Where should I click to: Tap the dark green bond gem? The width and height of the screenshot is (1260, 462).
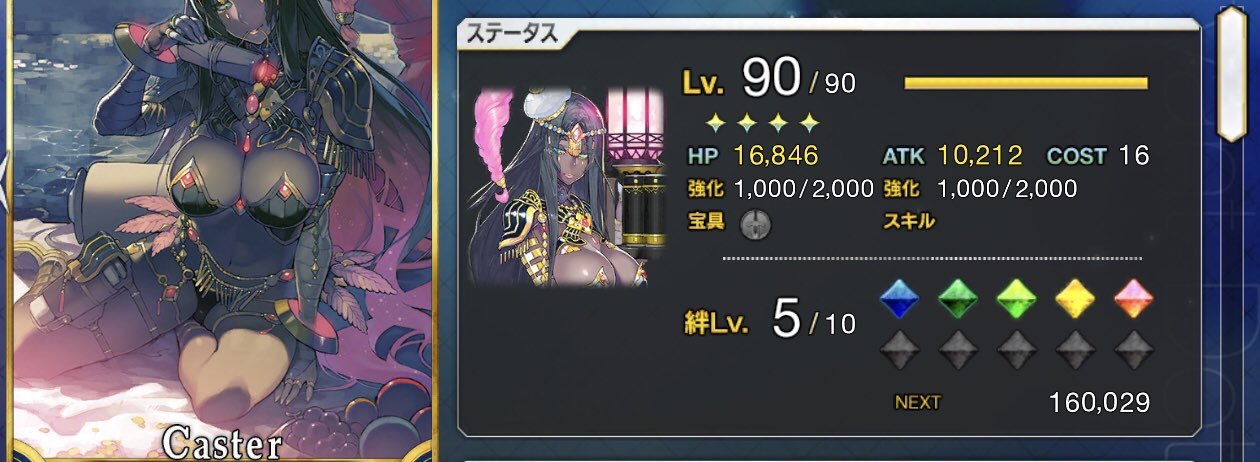958,297
